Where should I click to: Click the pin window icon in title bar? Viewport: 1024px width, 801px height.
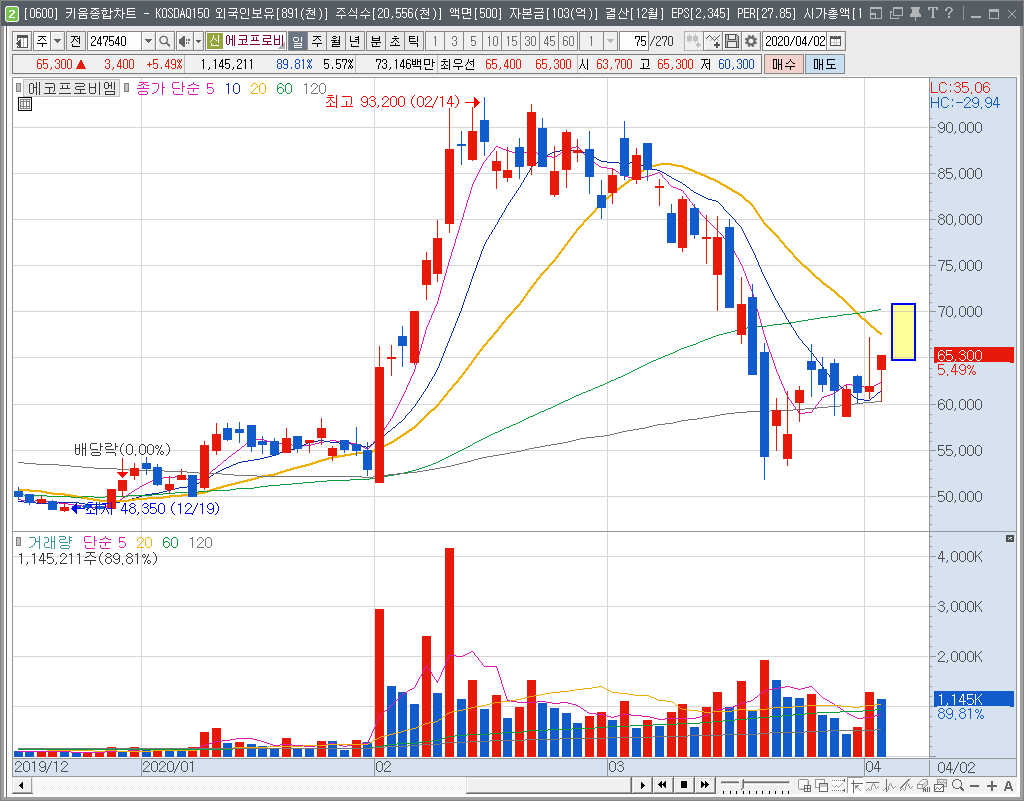(915, 13)
